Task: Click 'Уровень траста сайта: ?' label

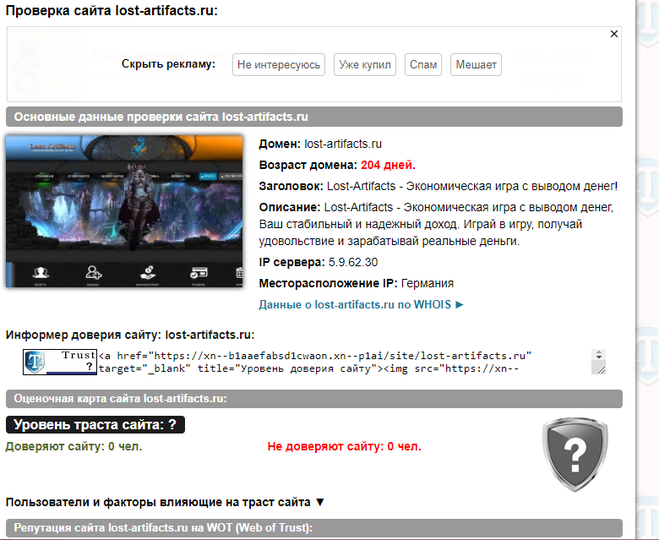Action: 95,425
